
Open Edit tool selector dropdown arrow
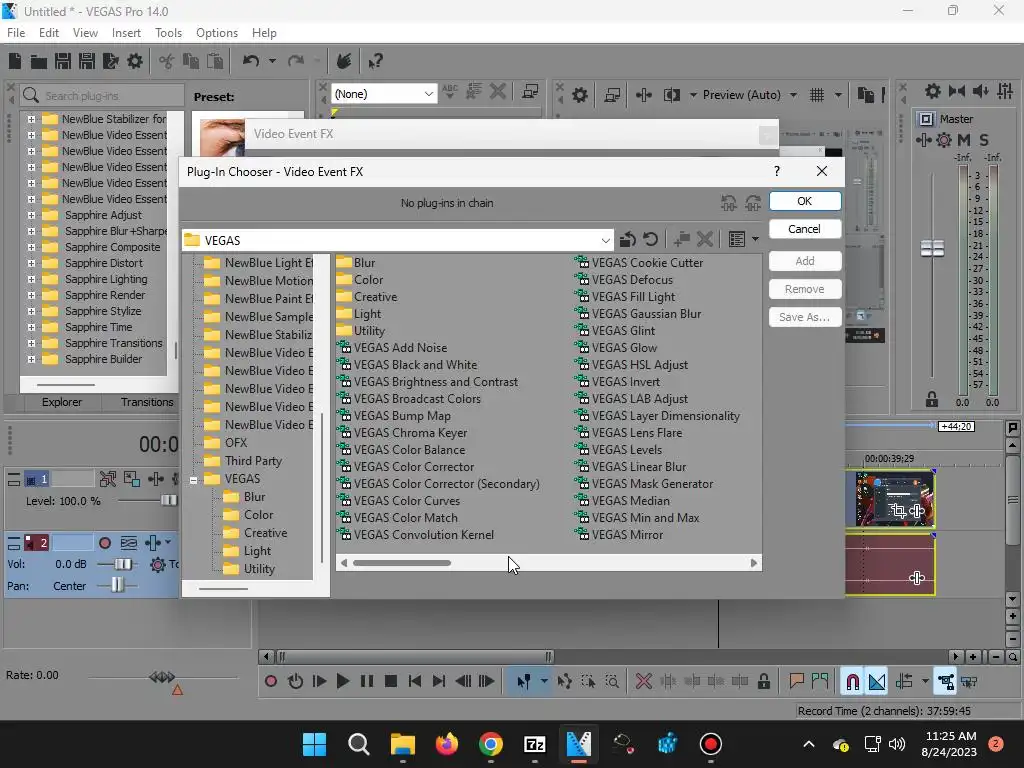[543, 682]
